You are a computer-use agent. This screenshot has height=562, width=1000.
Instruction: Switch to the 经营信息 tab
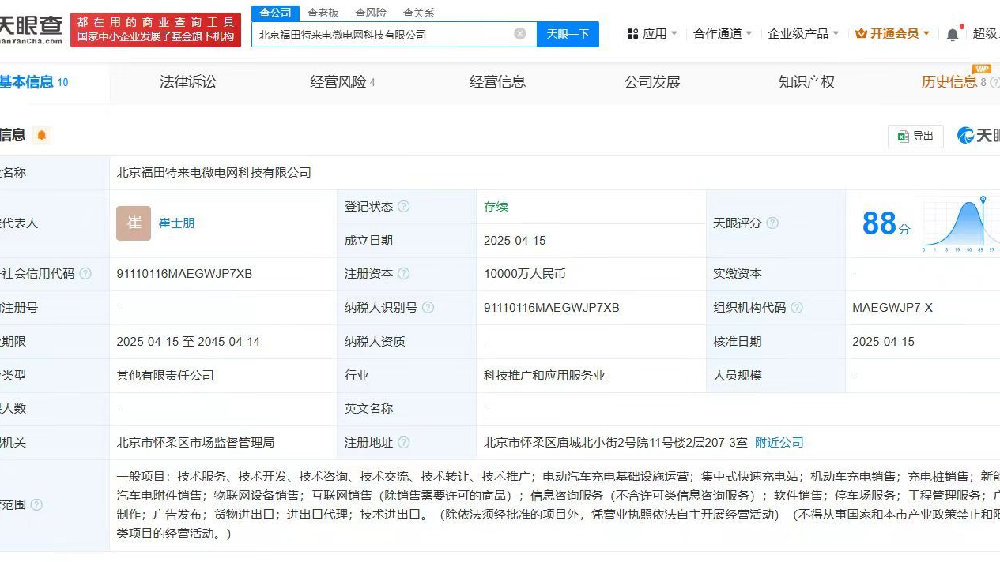point(497,82)
